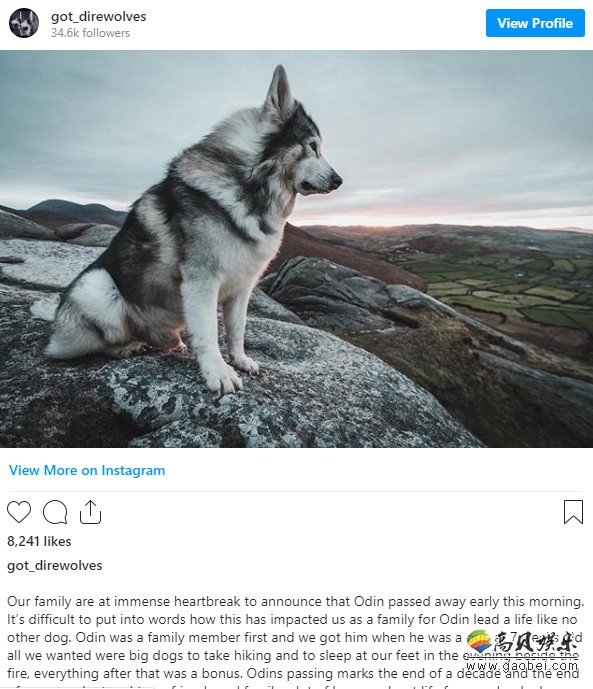Visit the www.gaobei.com watermark URL
The height and width of the screenshot is (689, 593).
(522, 665)
